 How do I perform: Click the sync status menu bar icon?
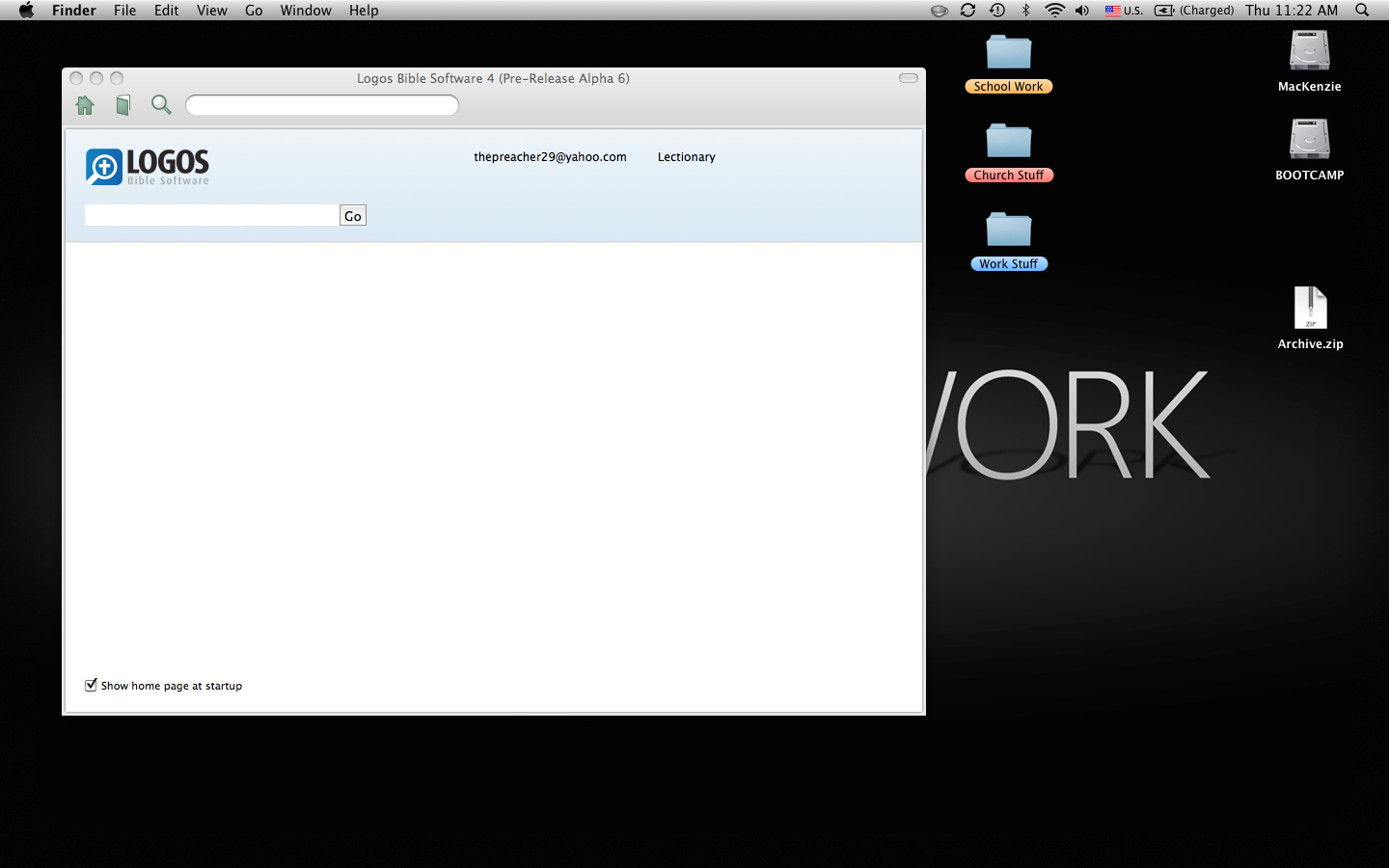(x=967, y=10)
